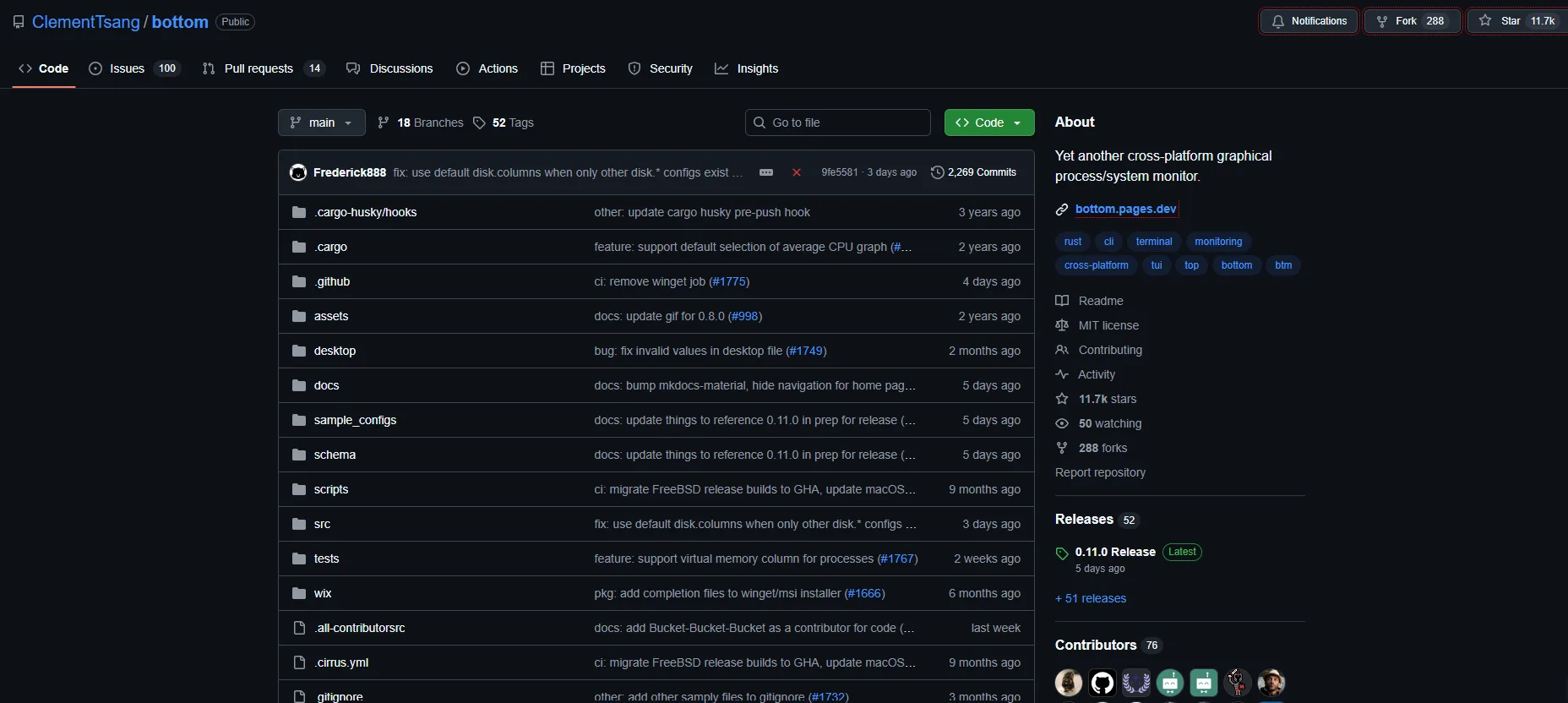Open ClementTsang owner profile link
1568x703 pixels.
(86, 22)
